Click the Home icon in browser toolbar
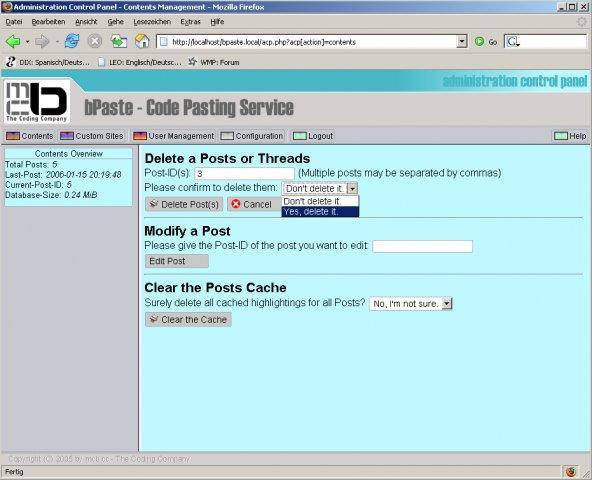This screenshot has width=592, height=480. pyautogui.click(x=142, y=41)
